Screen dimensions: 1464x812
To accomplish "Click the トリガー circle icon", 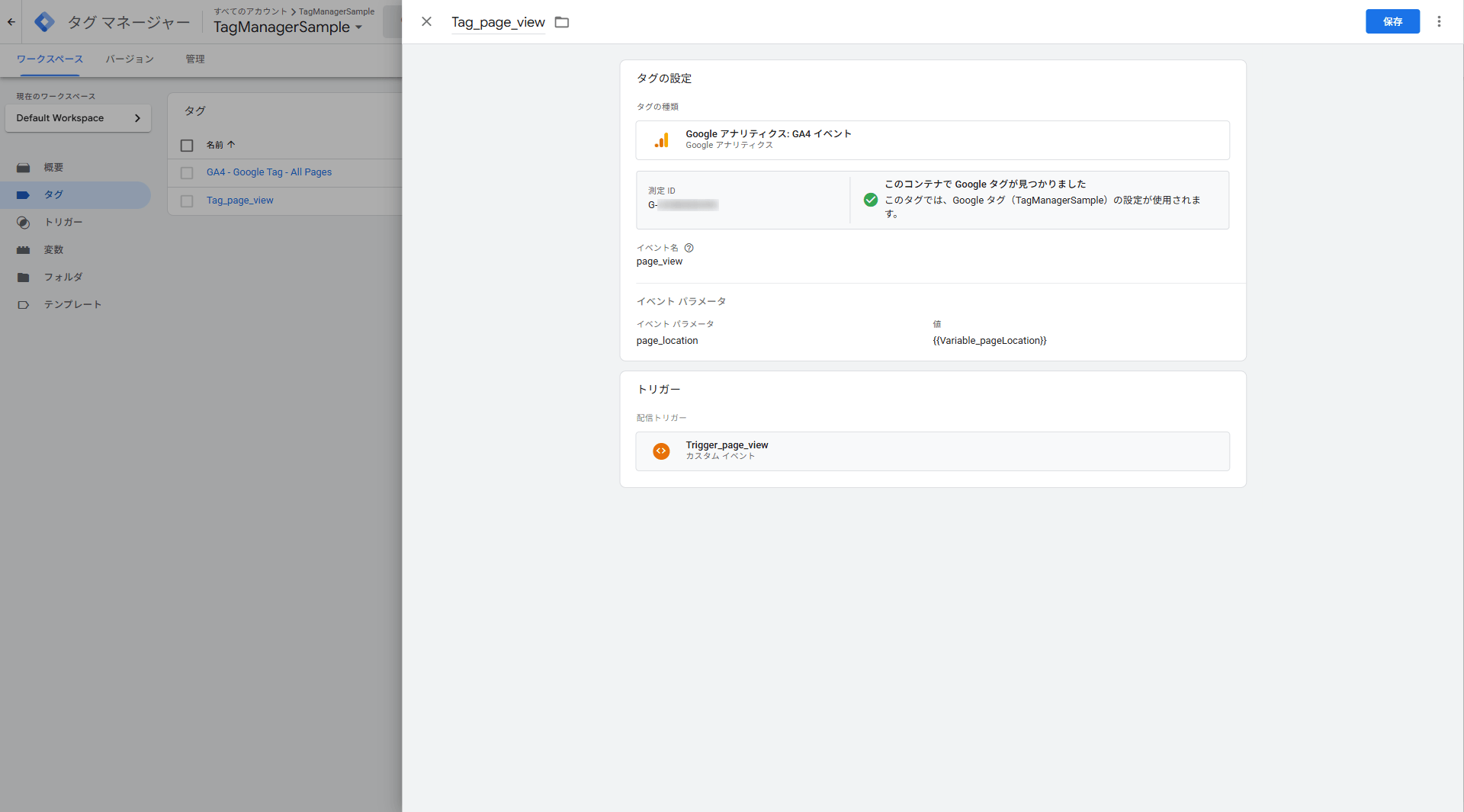I will [x=24, y=223].
